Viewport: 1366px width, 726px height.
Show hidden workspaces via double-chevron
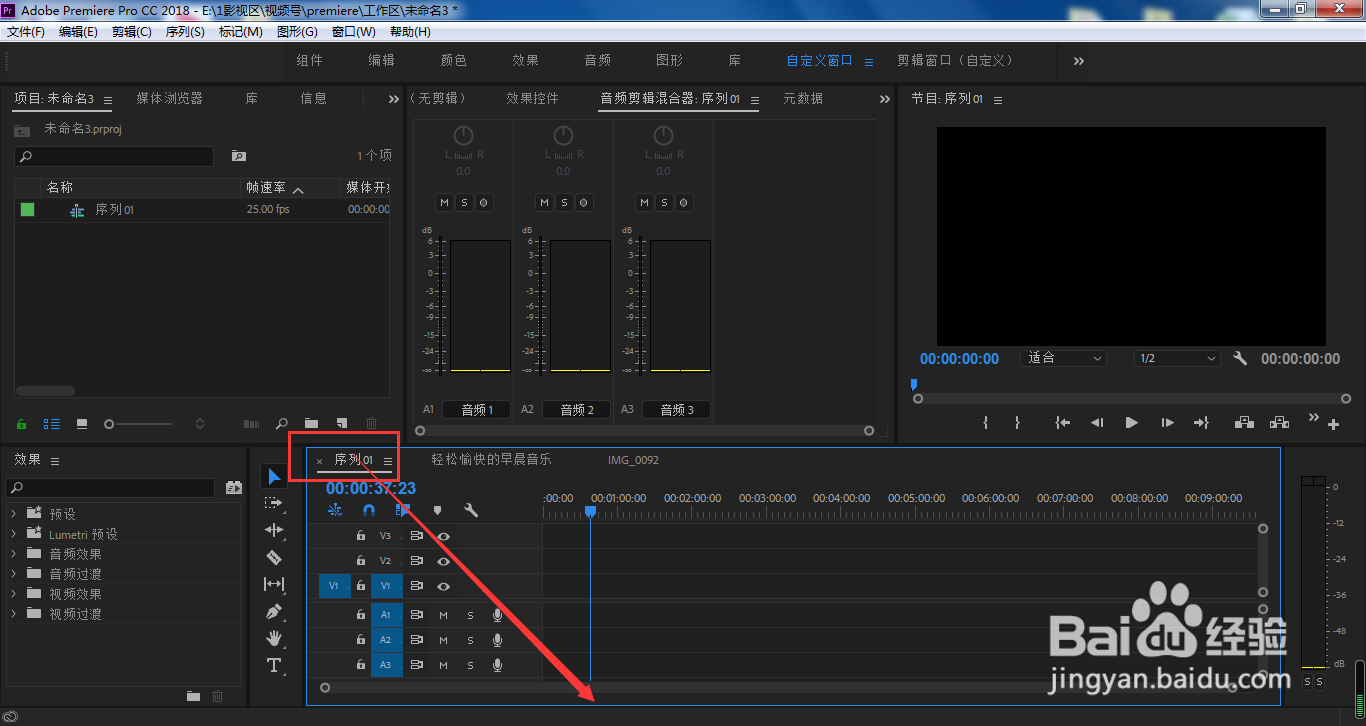point(1079,61)
